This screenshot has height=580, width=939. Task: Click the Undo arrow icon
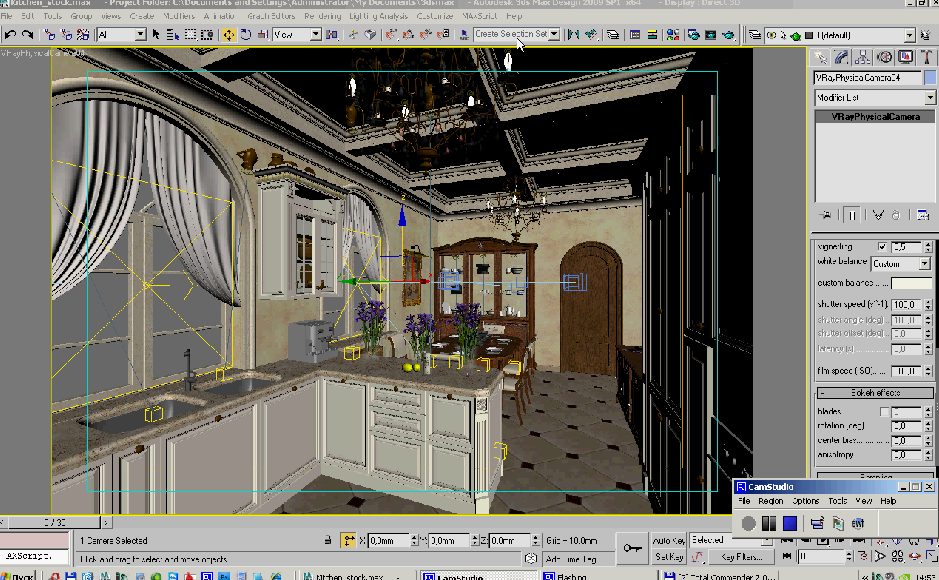(10, 35)
